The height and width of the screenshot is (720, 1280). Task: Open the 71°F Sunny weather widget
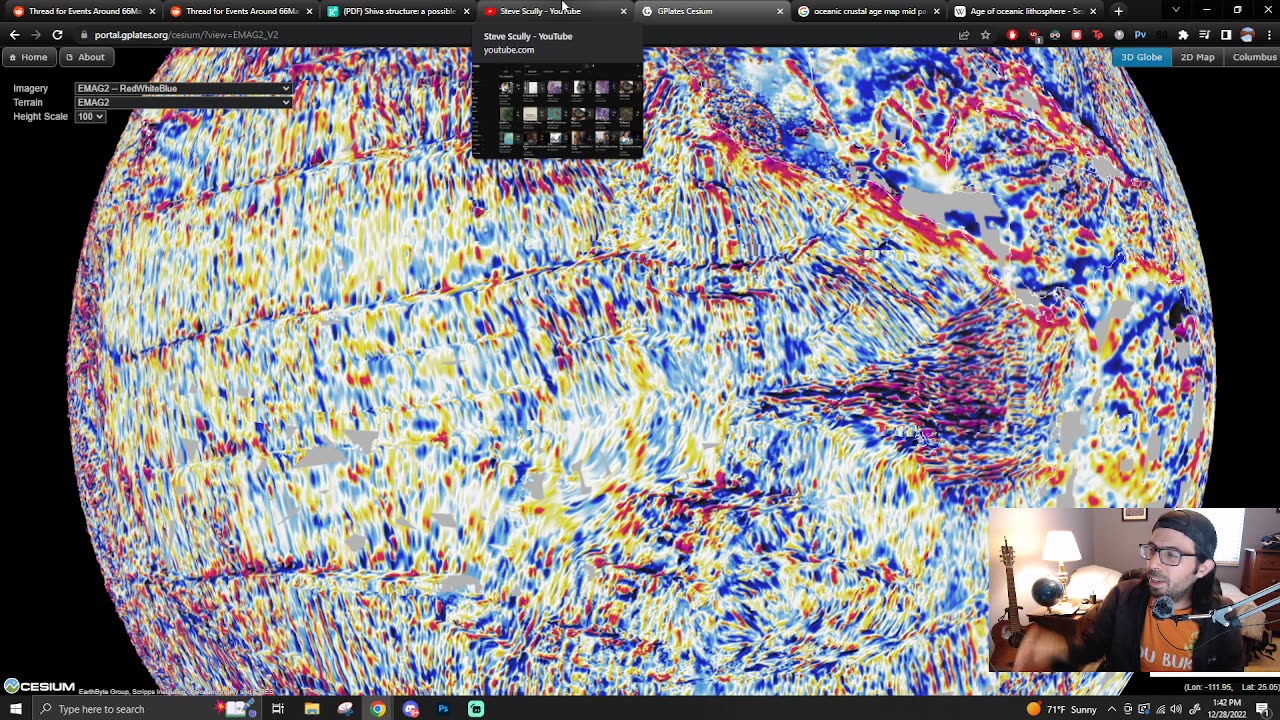pyautogui.click(x=1061, y=709)
